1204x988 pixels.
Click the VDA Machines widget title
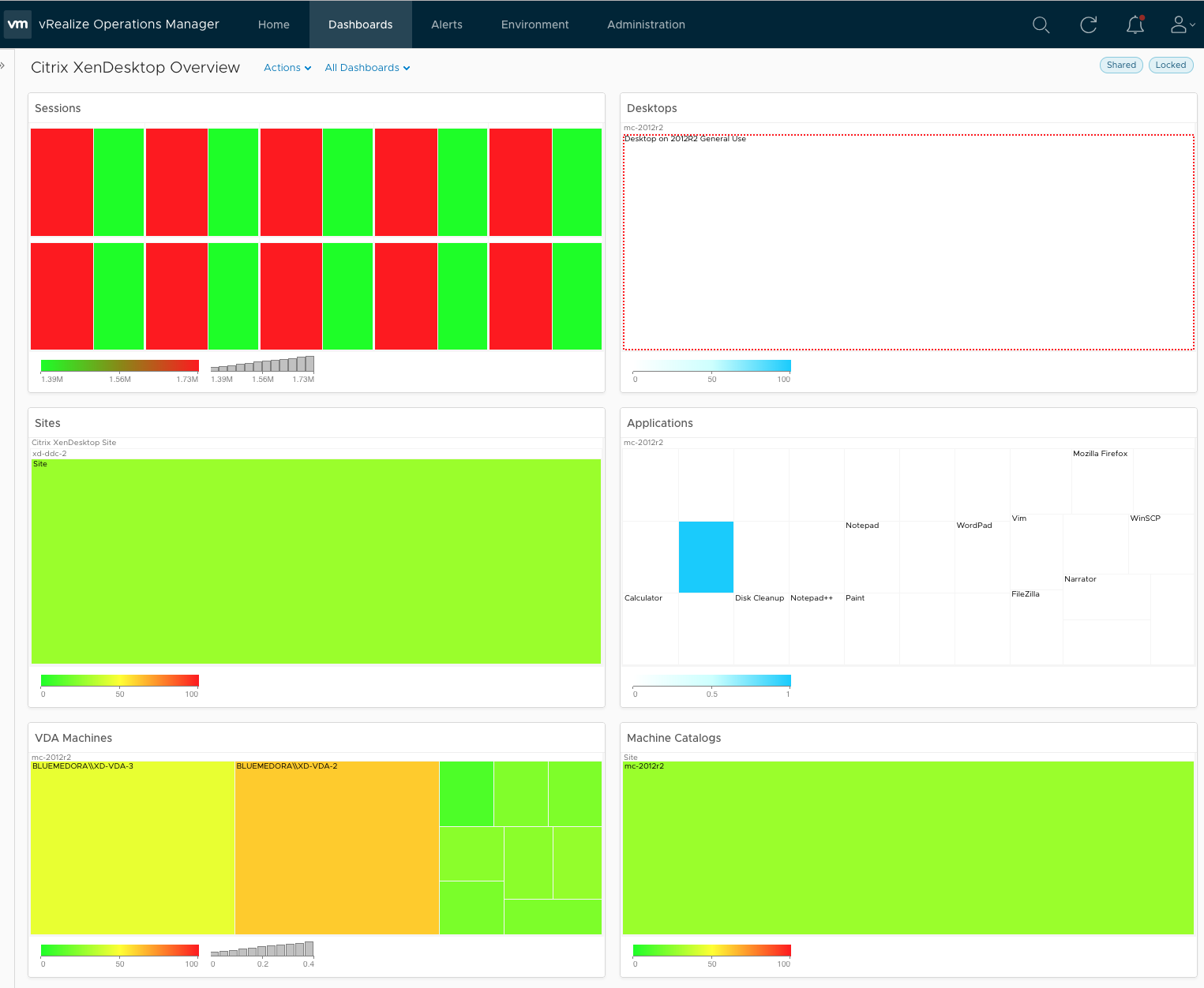tap(73, 738)
